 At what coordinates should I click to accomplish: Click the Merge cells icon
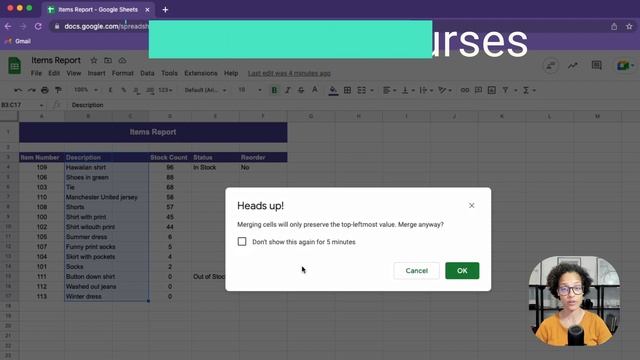pyautogui.click(x=362, y=90)
